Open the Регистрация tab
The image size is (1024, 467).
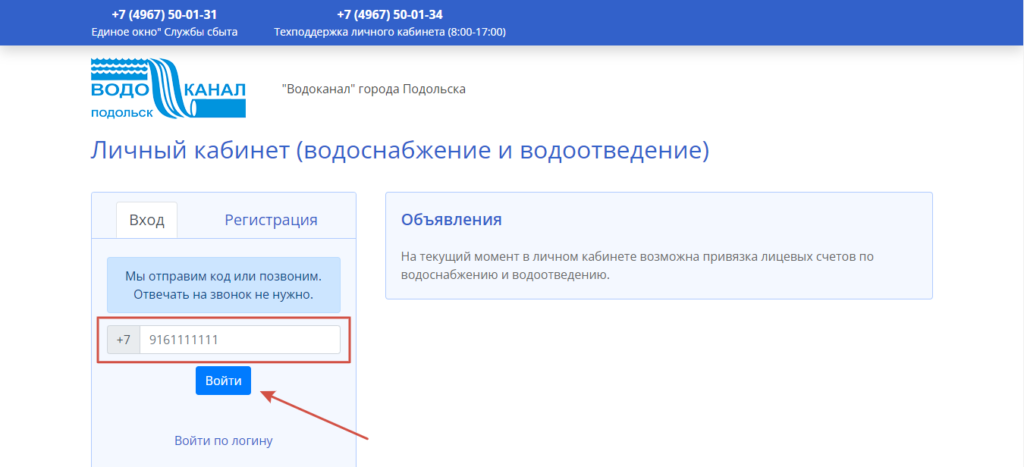(271, 220)
